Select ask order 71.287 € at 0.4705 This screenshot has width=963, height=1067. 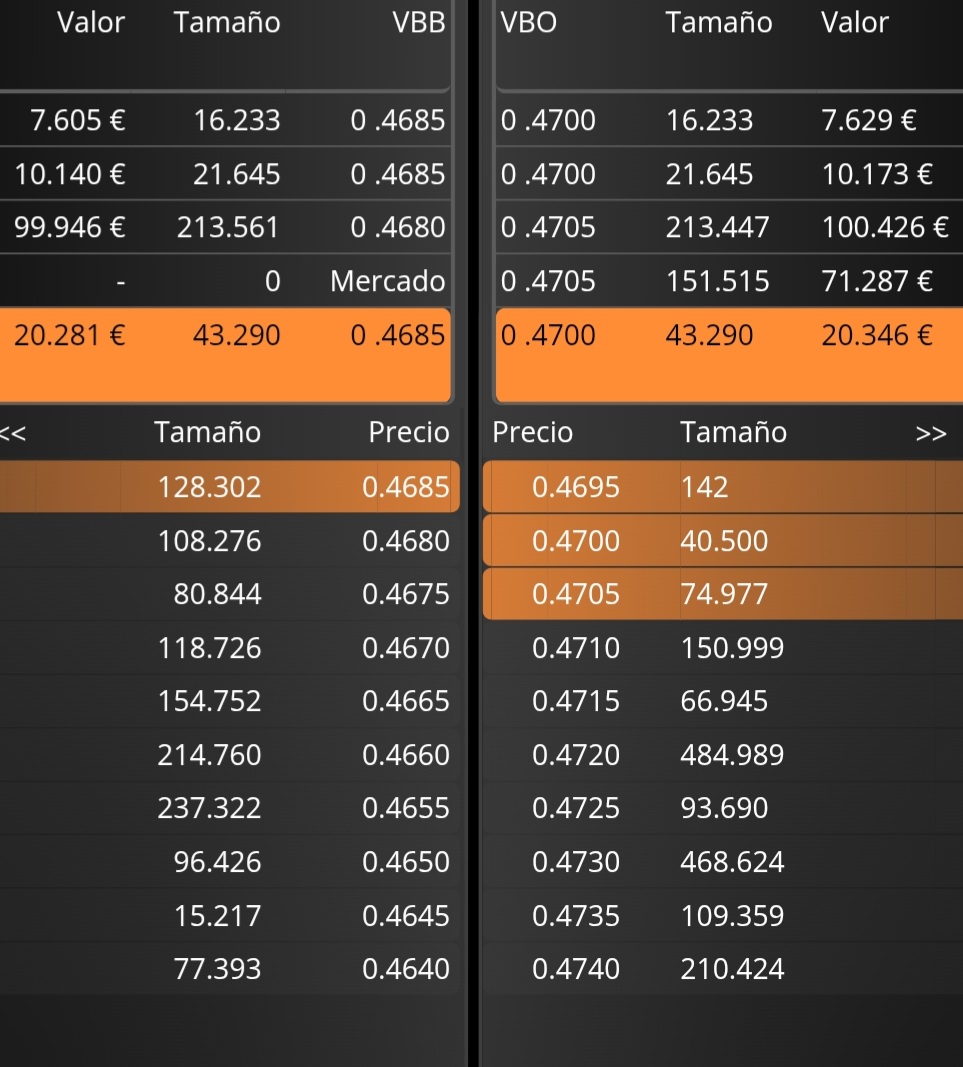click(x=729, y=281)
